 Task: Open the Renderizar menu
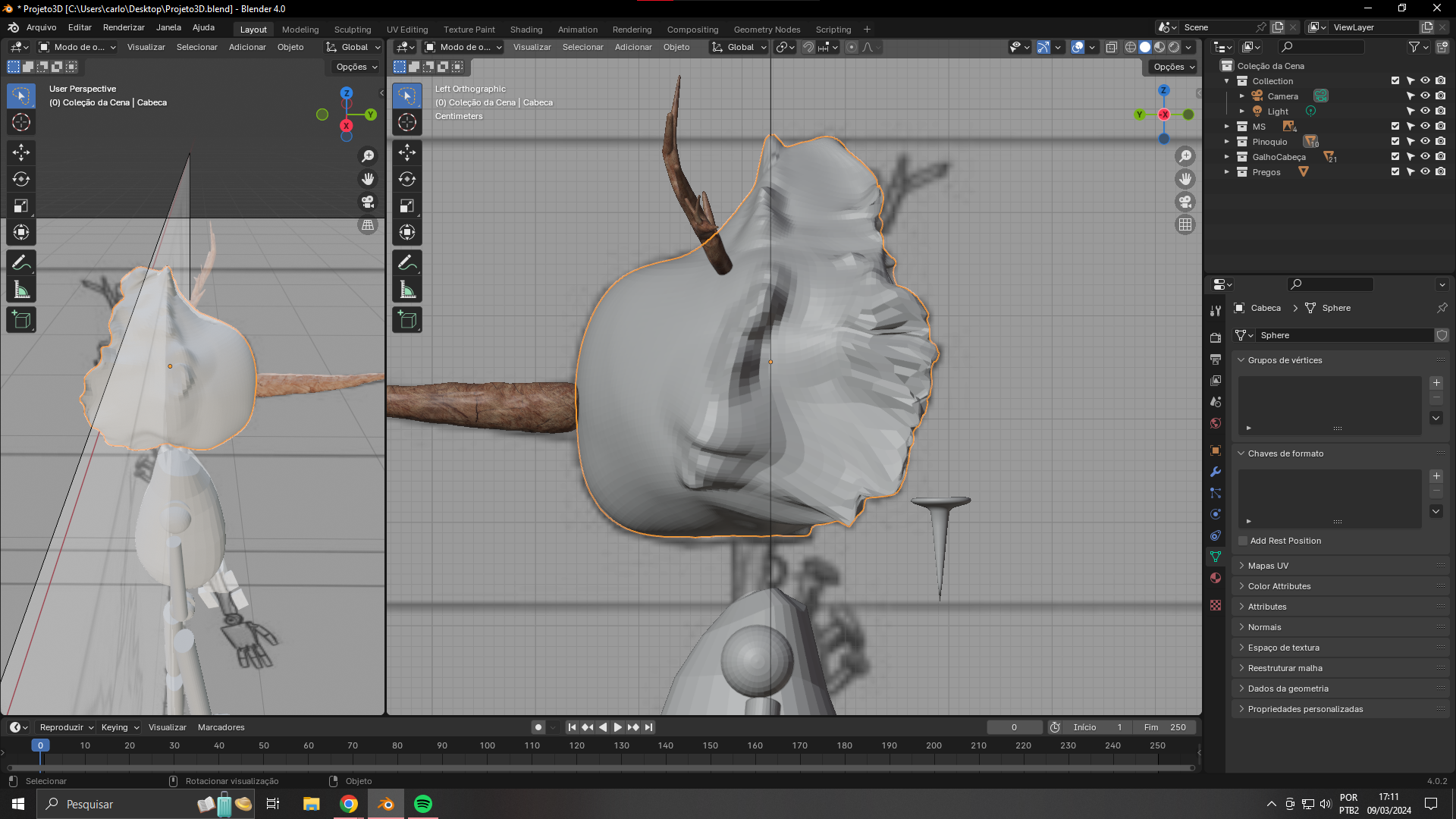[x=124, y=27]
